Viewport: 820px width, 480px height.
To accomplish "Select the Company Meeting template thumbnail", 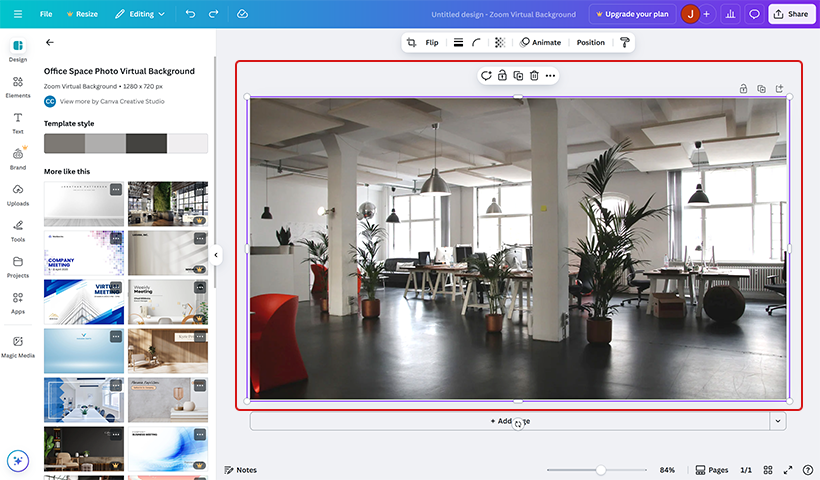I will coord(84,253).
